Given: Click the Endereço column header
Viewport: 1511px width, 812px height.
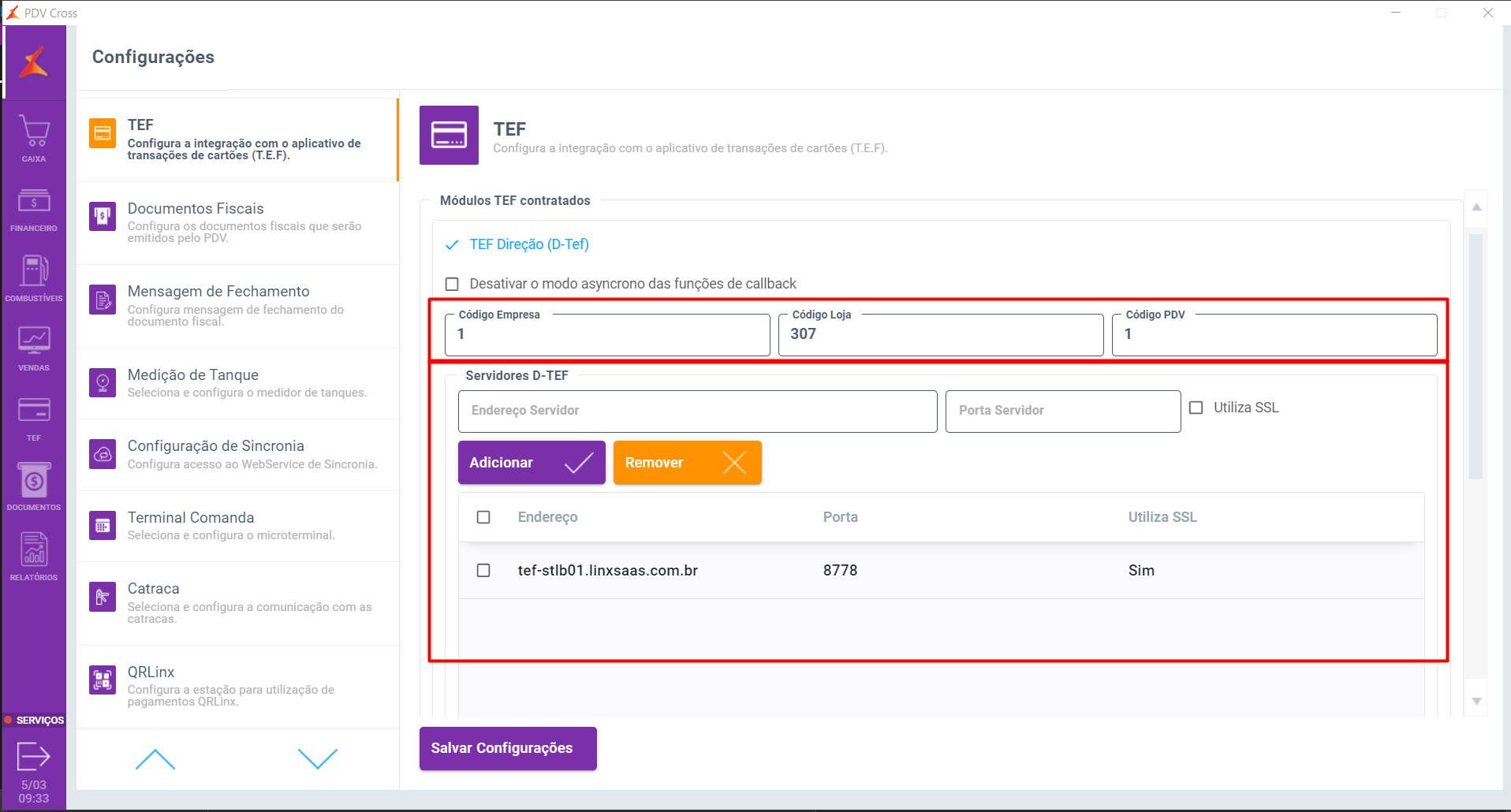Looking at the screenshot, I should tap(548, 517).
